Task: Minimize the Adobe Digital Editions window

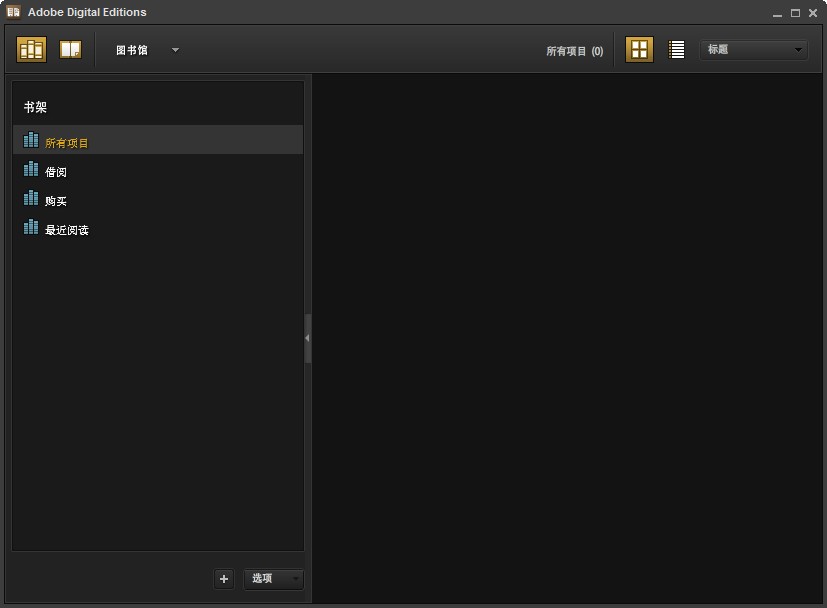Action: coord(777,13)
